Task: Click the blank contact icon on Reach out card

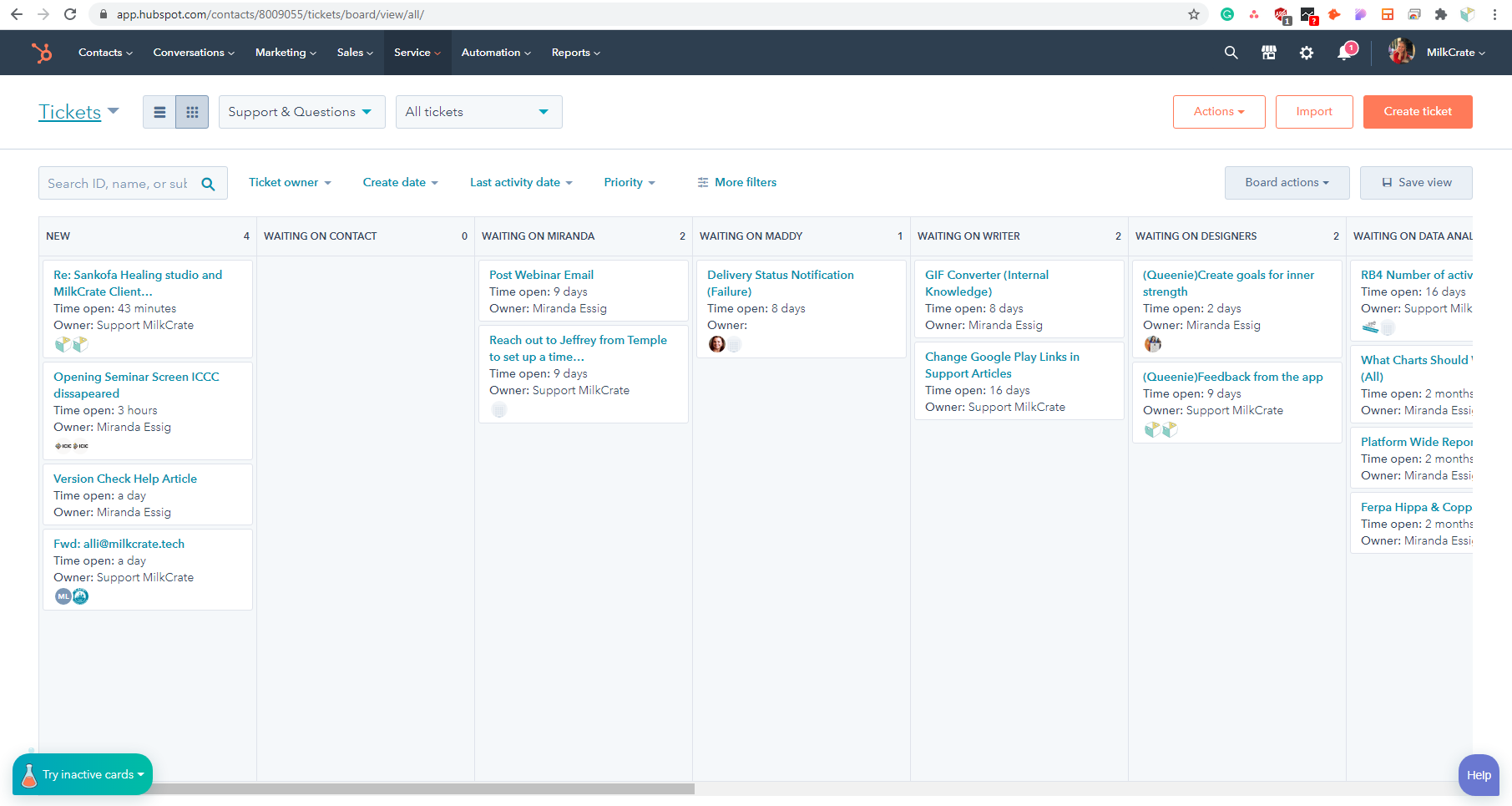Action: [x=499, y=409]
